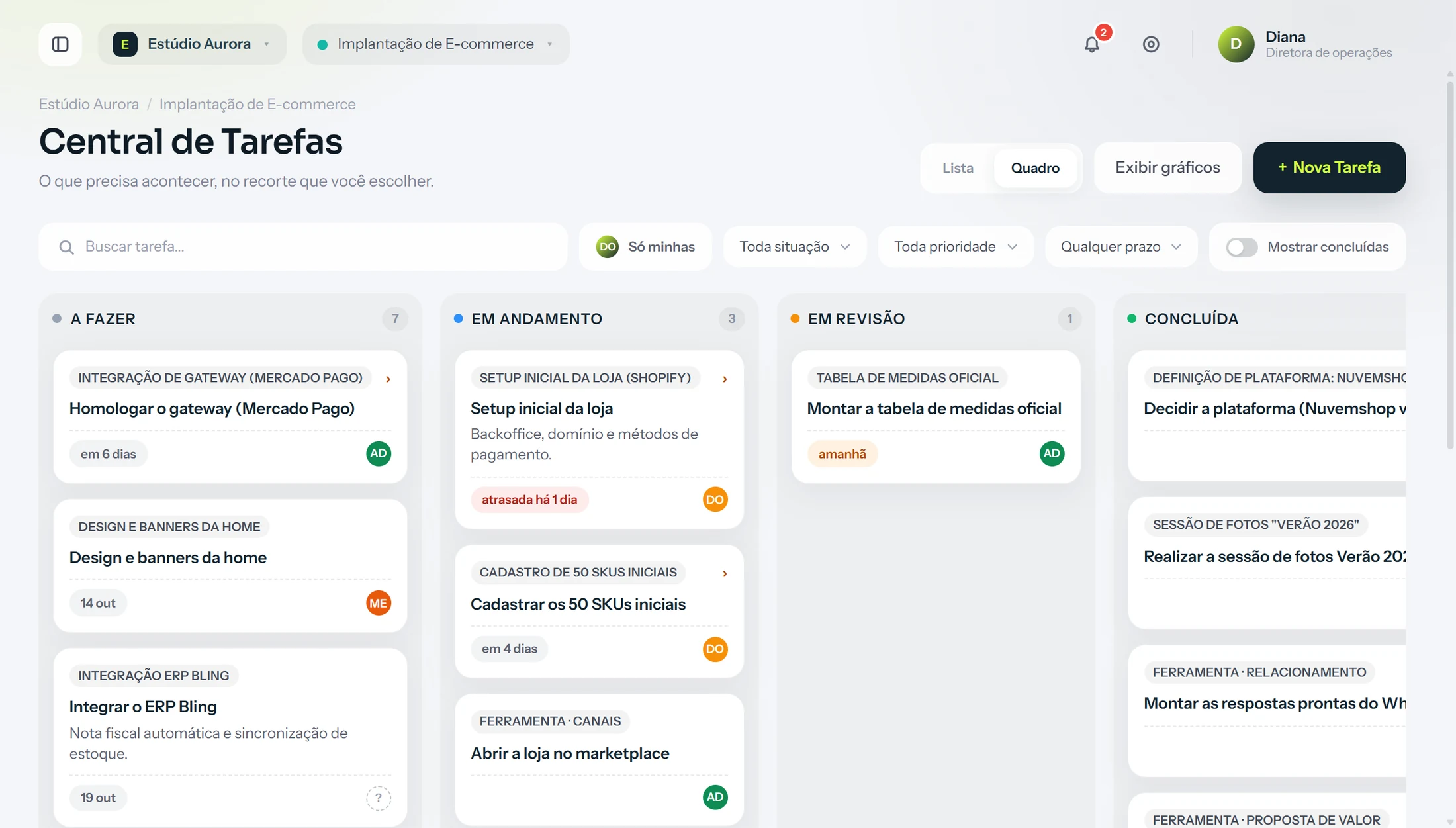
Task: Open Estúdio Aurora workspace dropdown
Action: pyautogui.click(x=193, y=44)
